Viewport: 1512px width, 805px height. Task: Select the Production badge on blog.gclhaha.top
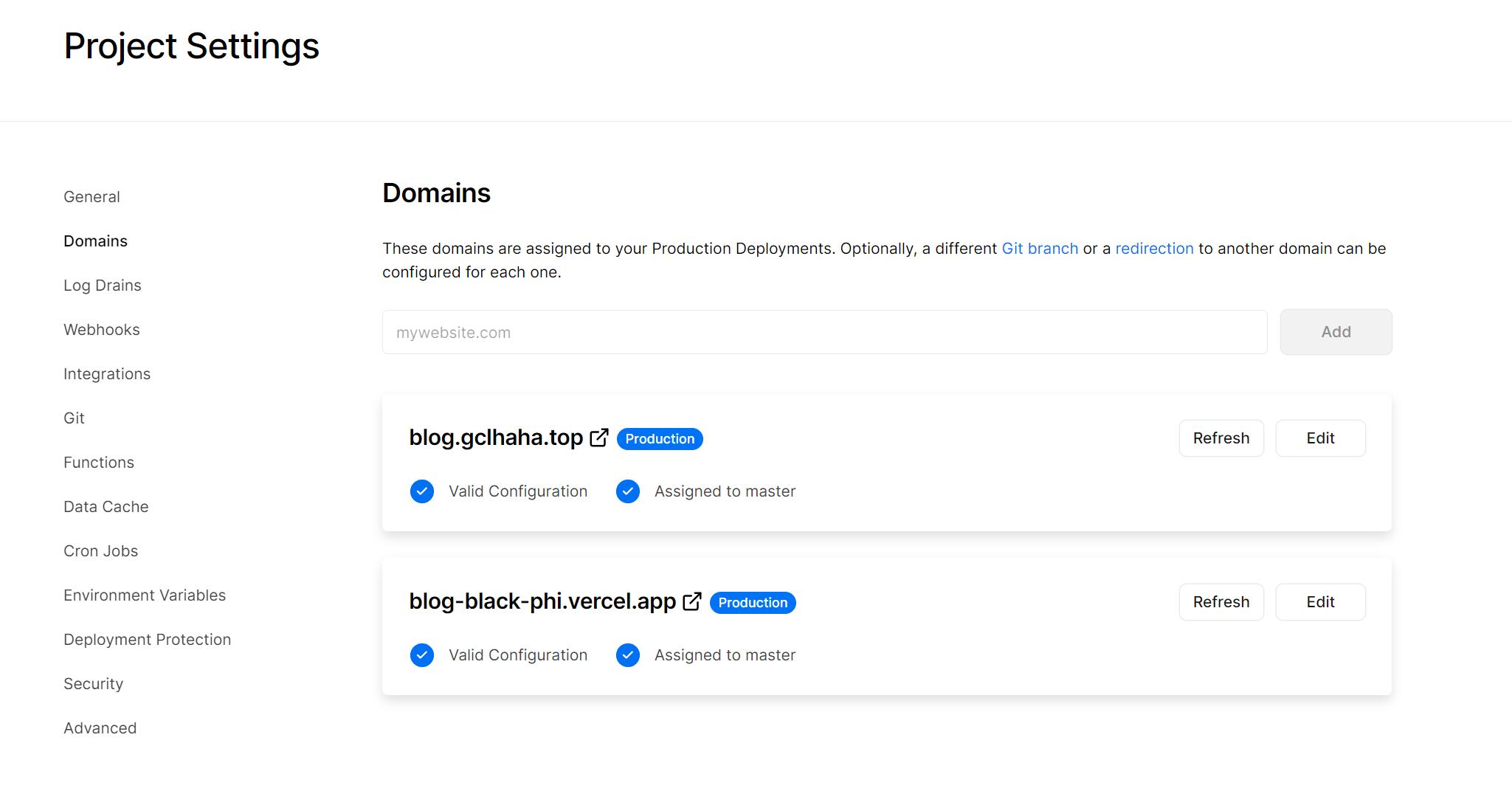point(660,438)
